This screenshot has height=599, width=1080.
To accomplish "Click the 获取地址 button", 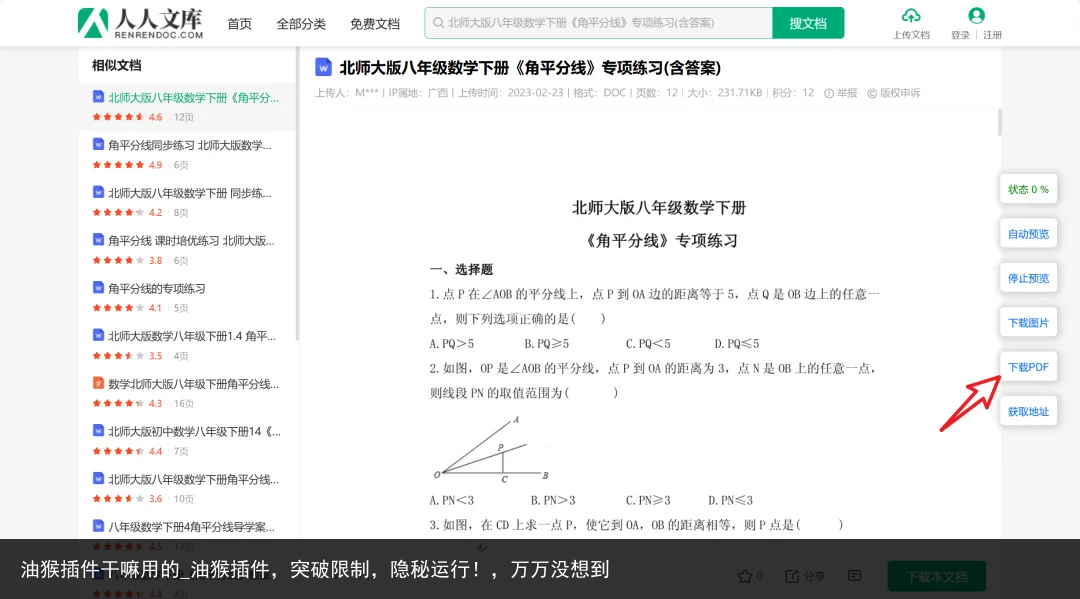I will pyautogui.click(x=1028, y=412).
